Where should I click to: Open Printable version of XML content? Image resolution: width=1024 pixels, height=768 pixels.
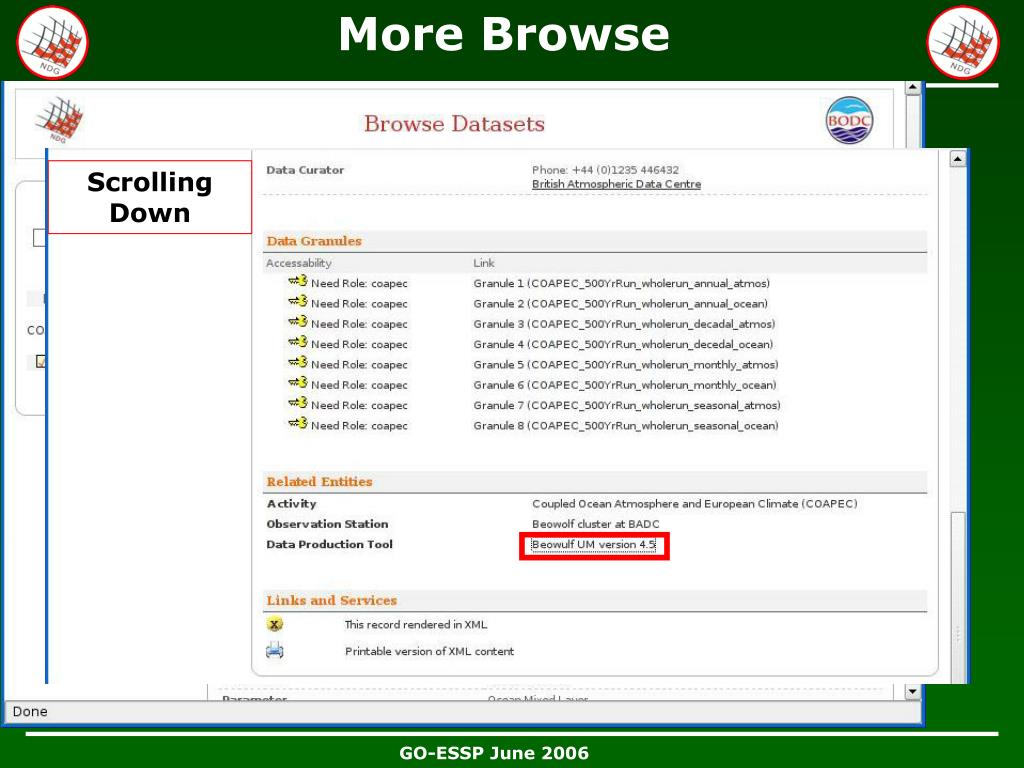[430, 651]
